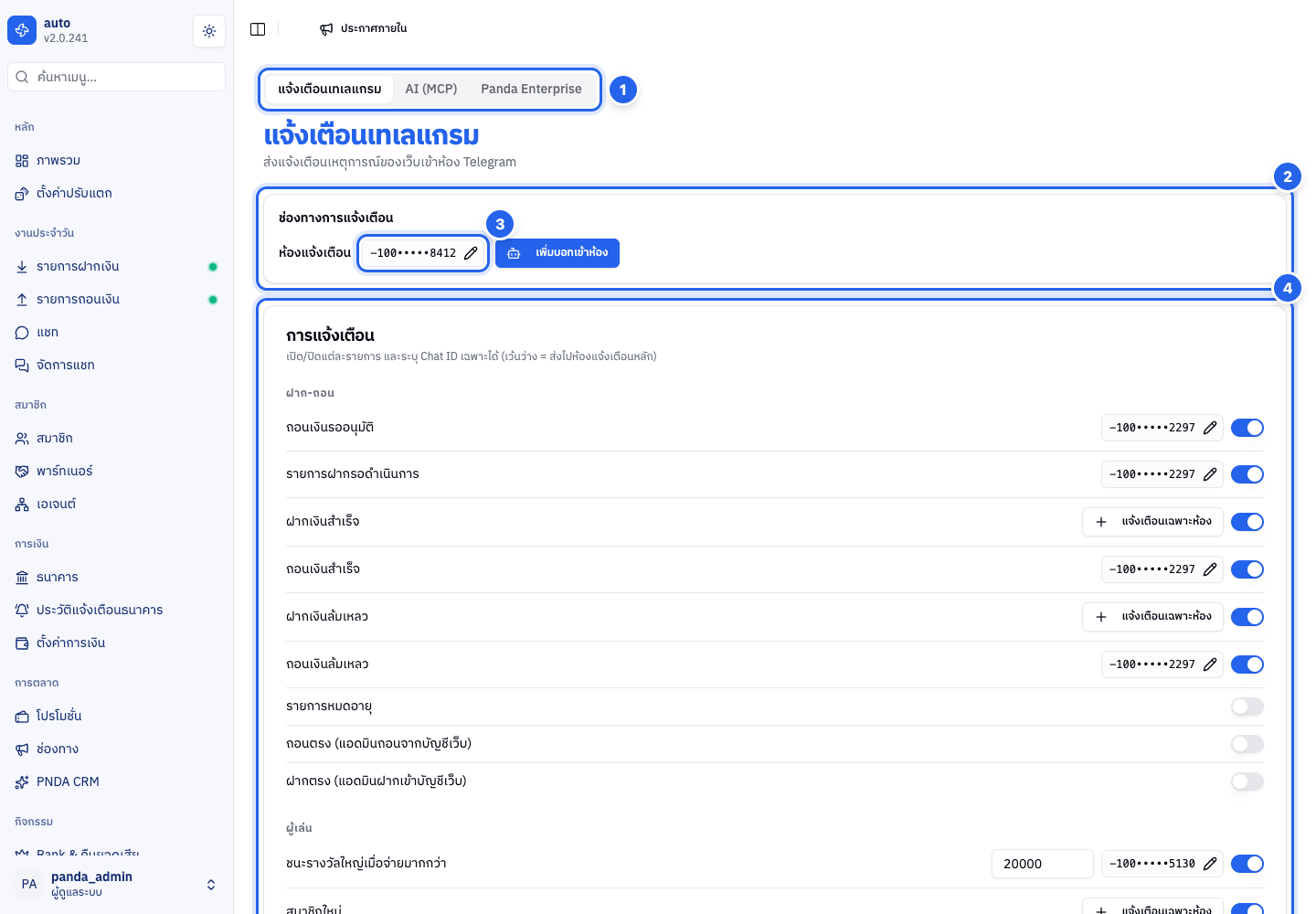Image resolution: width=1316 pixels, height=914 pixels.
Task: Open ประวัติแจ้งเตือนธนาคาร link
Action: [116, 611]
